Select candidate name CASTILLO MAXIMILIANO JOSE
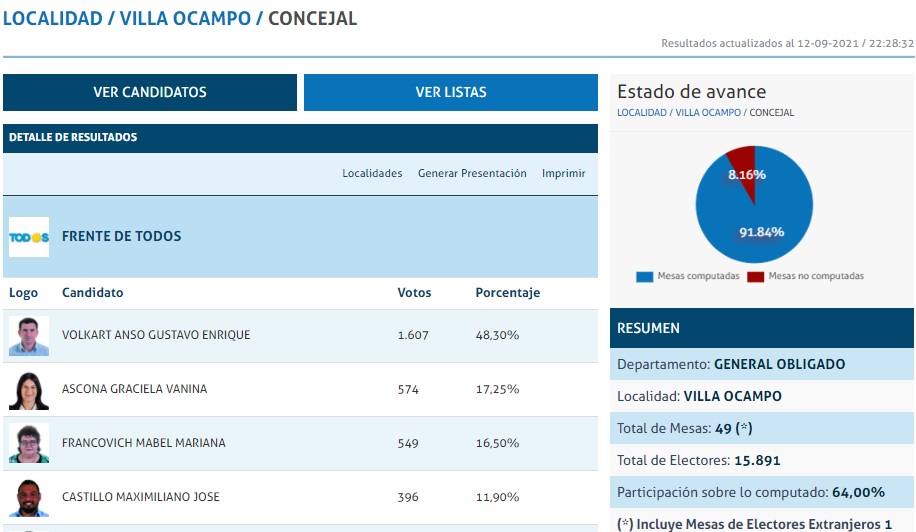Viewport: 916px width, 532px height. pyautogui.click(x=141, y=497)
